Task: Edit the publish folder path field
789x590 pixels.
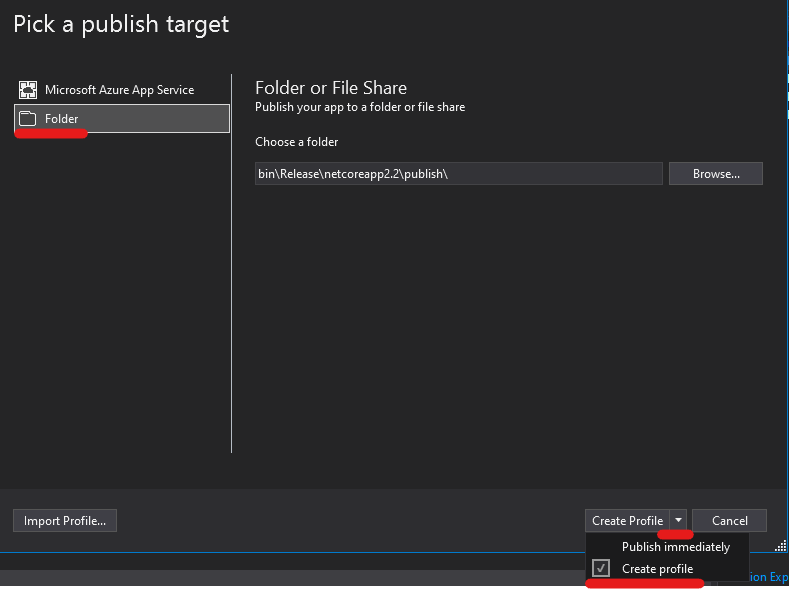Action: click(x=458, y=174)
